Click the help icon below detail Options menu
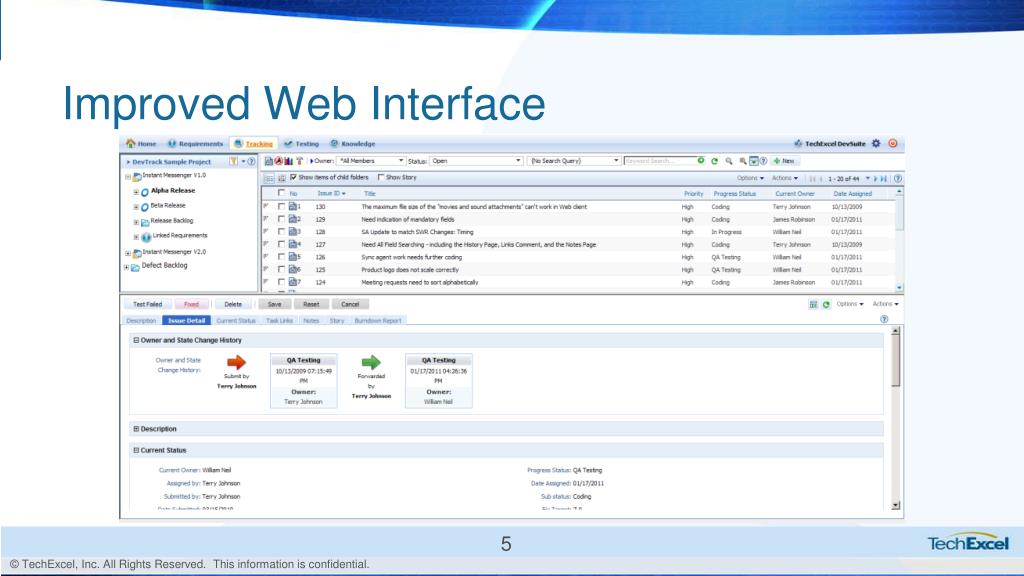 pos(884,319)
